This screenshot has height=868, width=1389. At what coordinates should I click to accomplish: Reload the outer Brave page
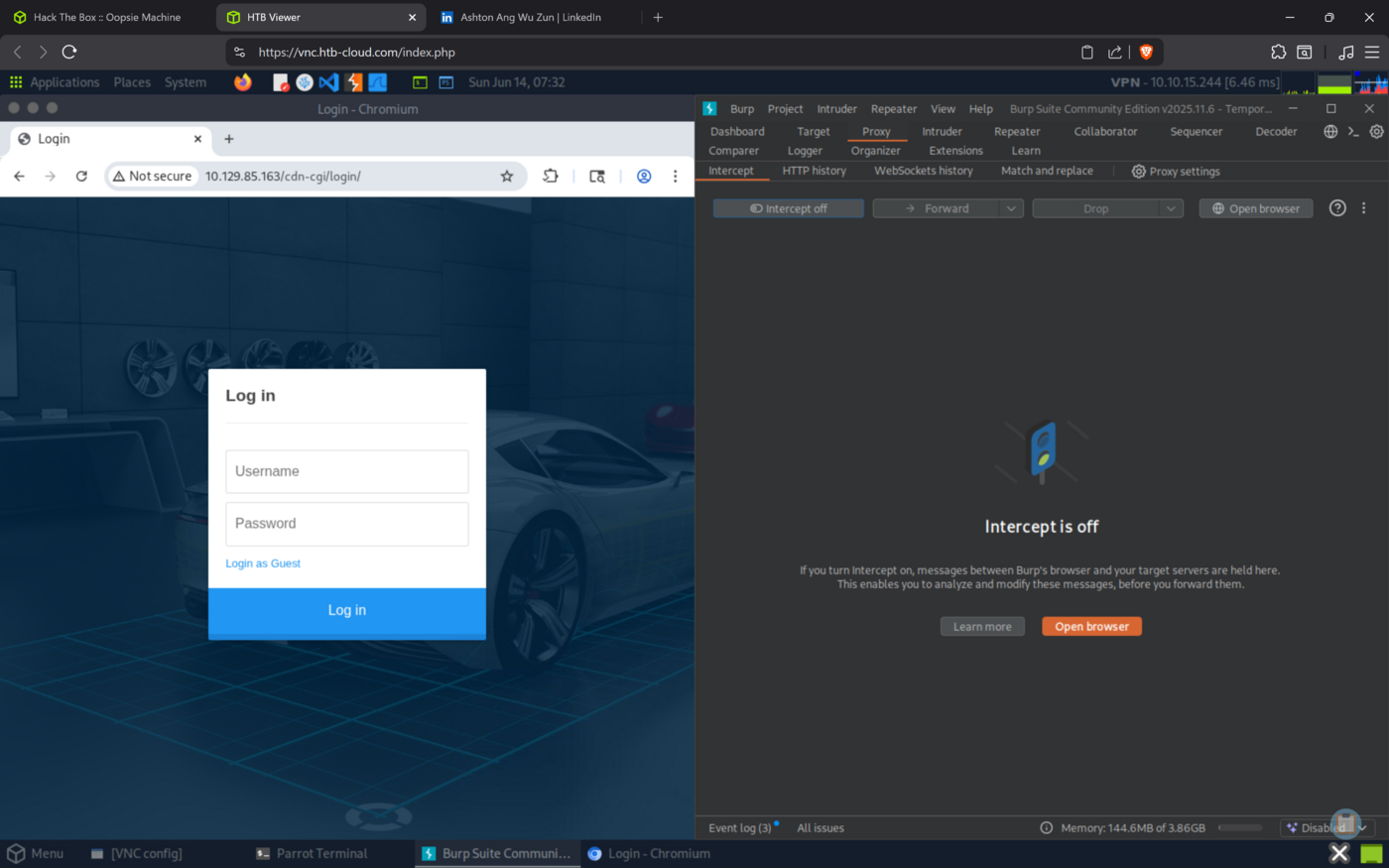tap(69, 52)
